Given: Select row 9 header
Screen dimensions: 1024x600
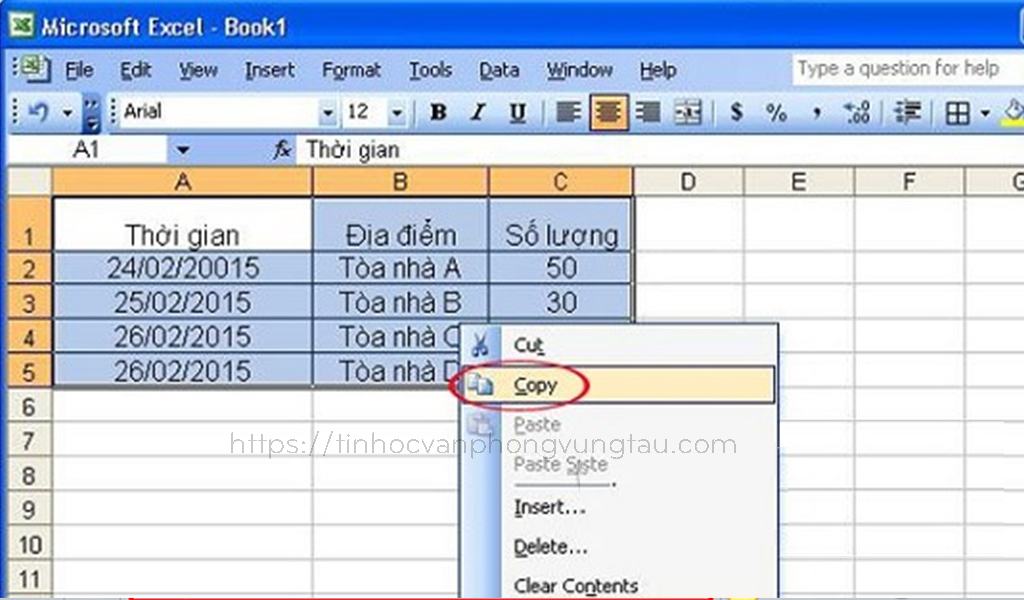Looking at the screenshot, I should pyautogui.click(x=29, y=509).
